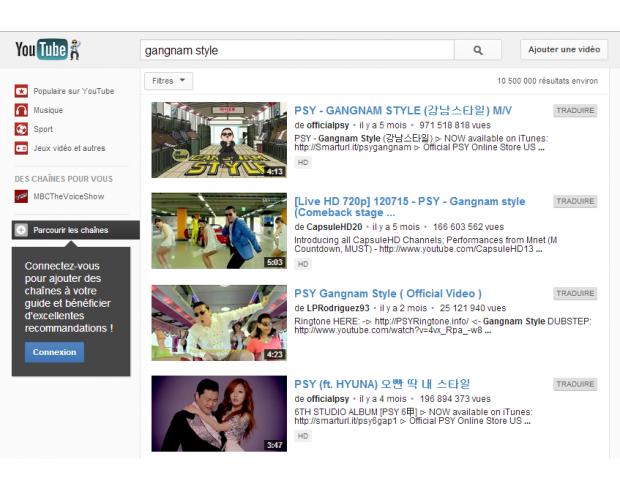620x490 pixels.
Task: Click the HD badge under first result
Action: point(303,163)
